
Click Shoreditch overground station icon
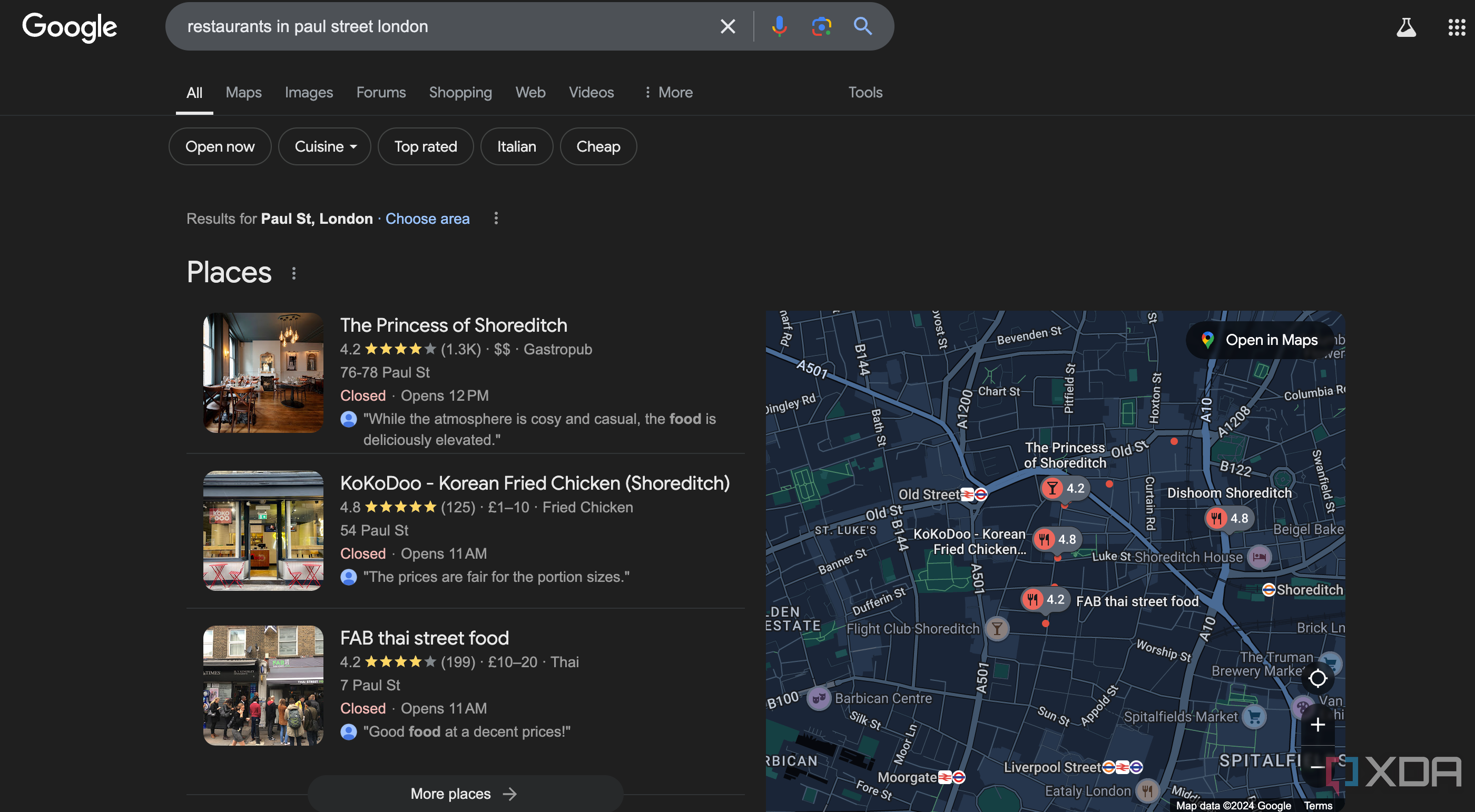coord(1268,590)
